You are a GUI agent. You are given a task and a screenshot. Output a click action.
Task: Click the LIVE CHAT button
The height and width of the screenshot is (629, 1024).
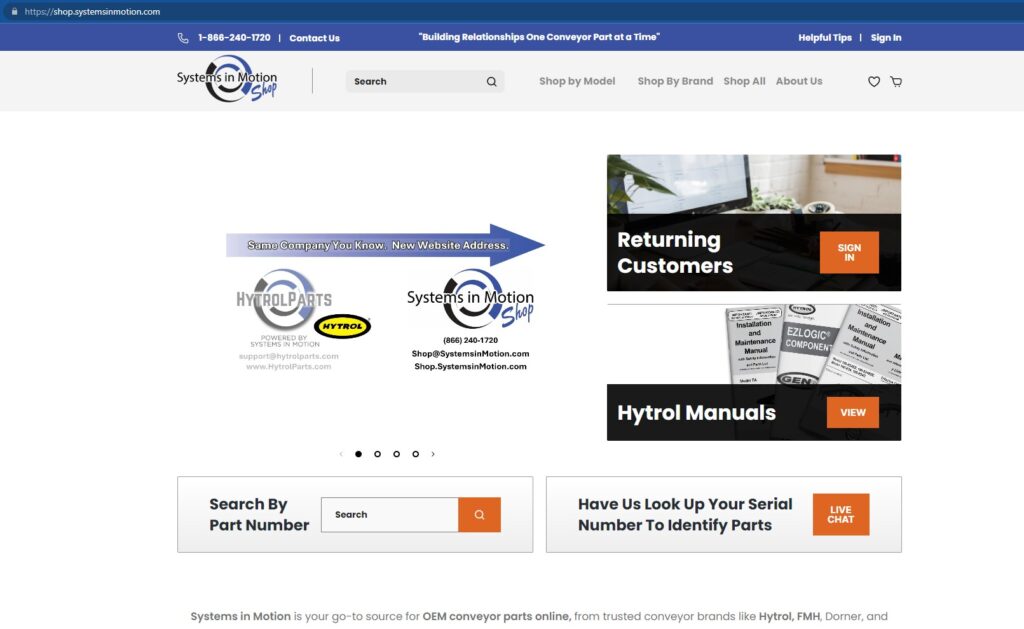point(841,515)
